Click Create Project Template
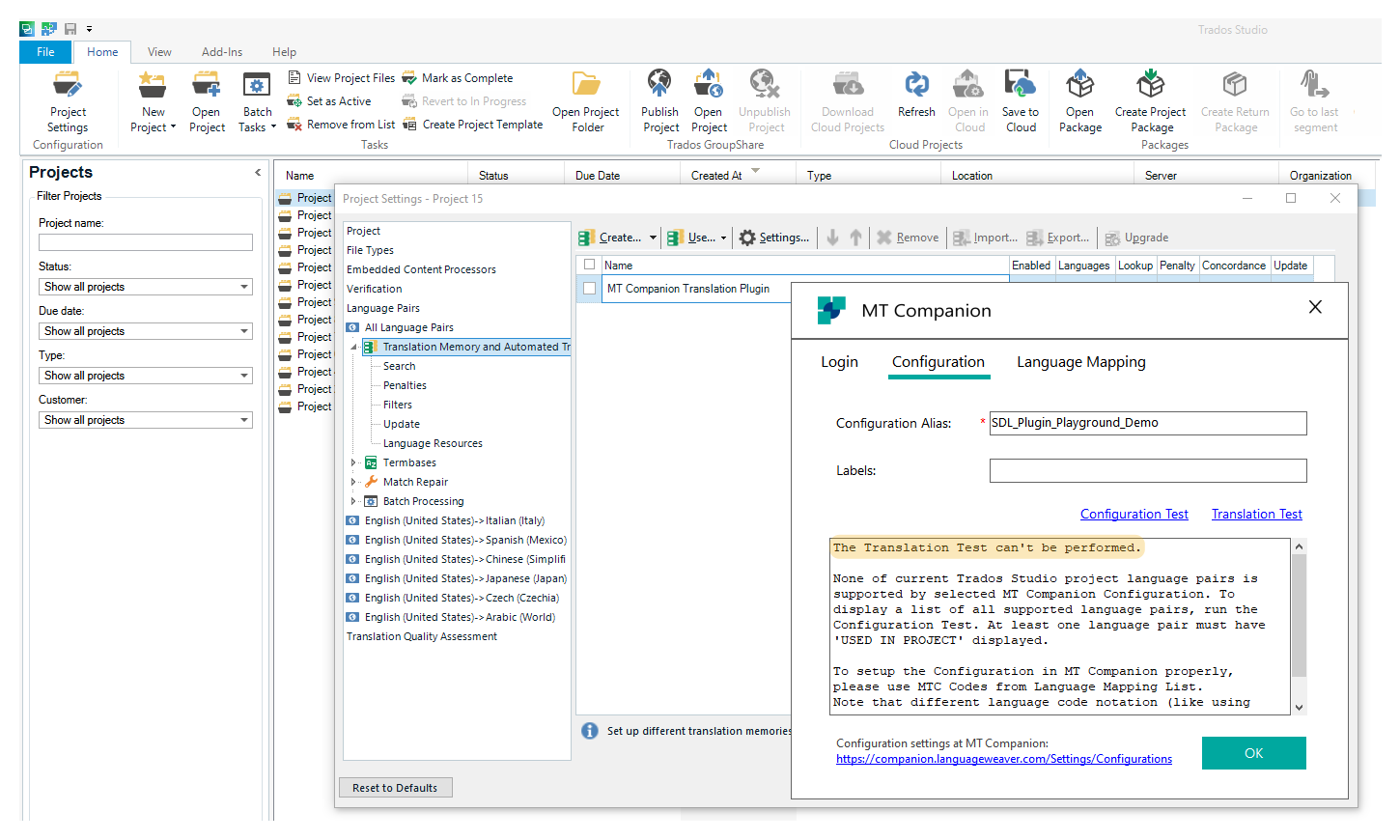This screenshot has width=1400, height=840. click(x=473, y=125)
